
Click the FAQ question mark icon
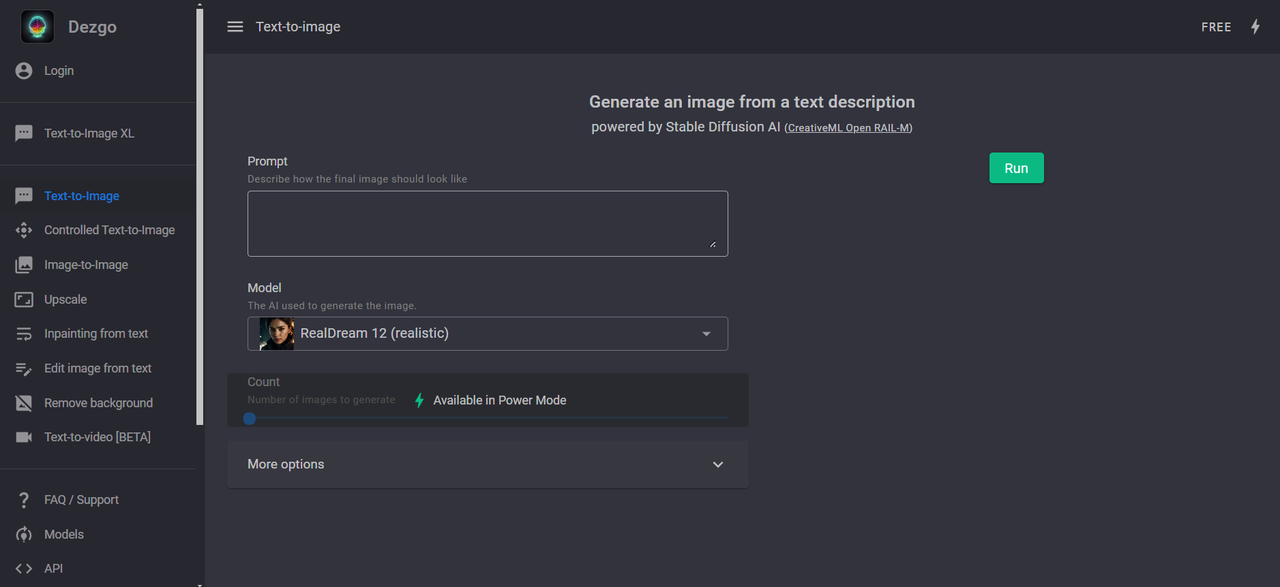[x=24, y=500]
